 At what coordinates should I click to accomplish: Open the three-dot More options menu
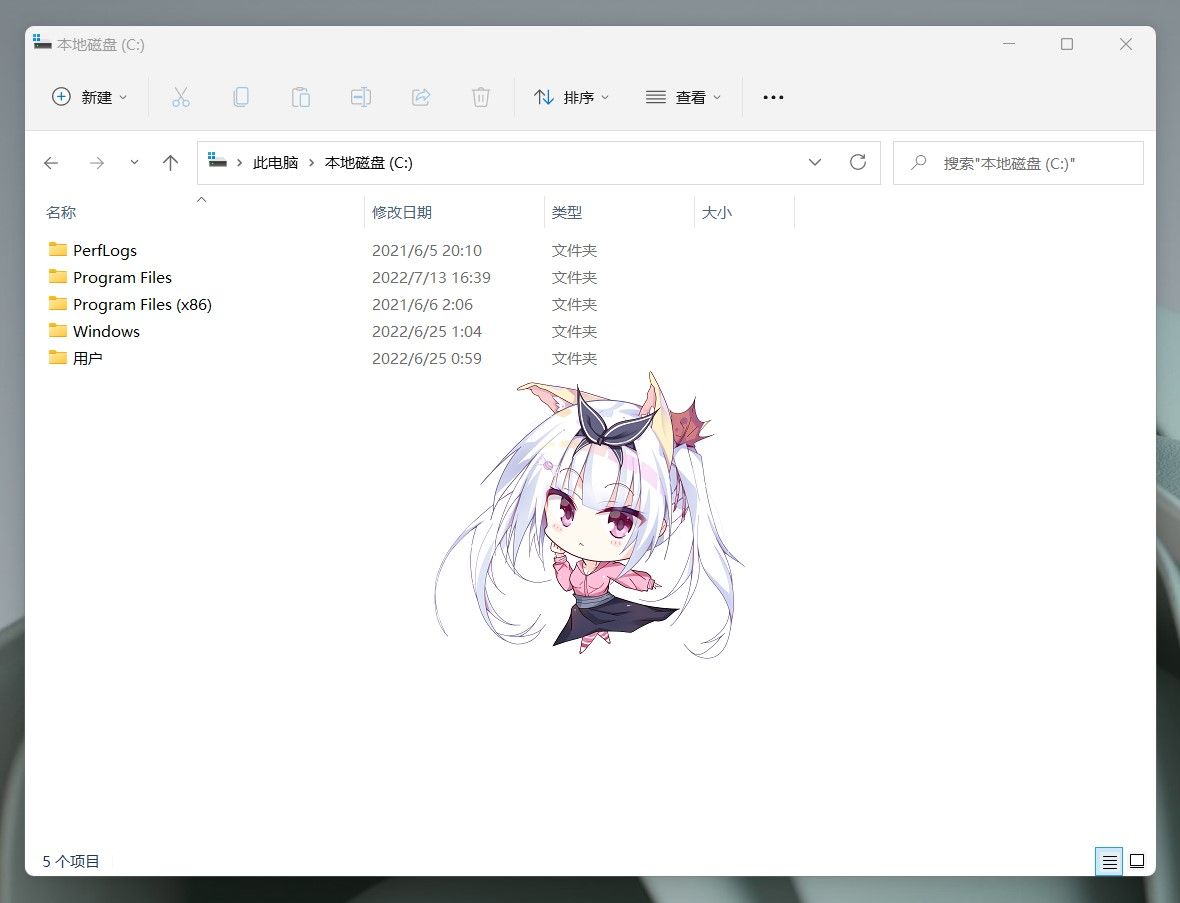click(x=773, y=97)
